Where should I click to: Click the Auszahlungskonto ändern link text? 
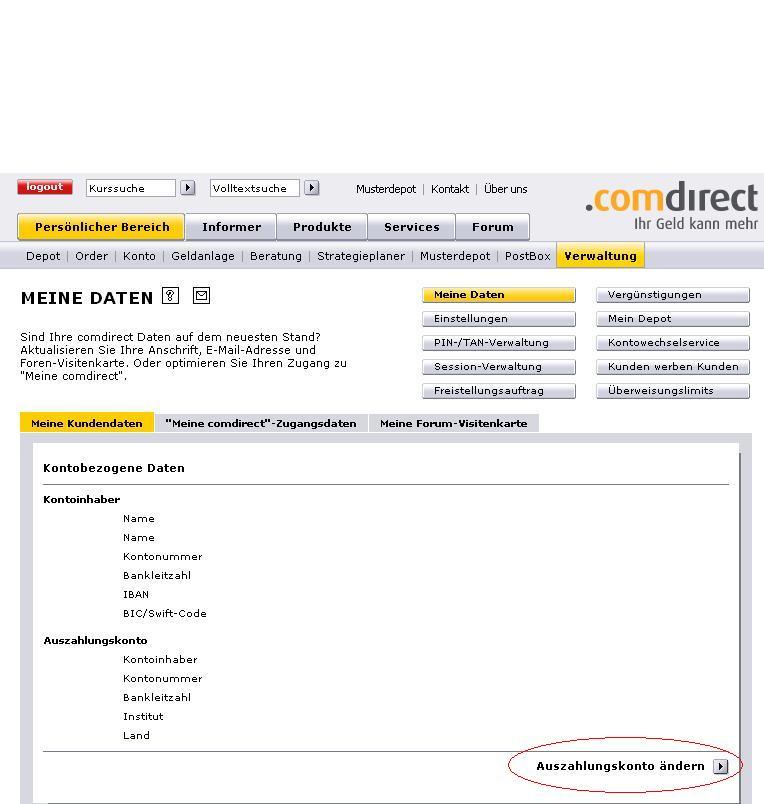[620, 766]
